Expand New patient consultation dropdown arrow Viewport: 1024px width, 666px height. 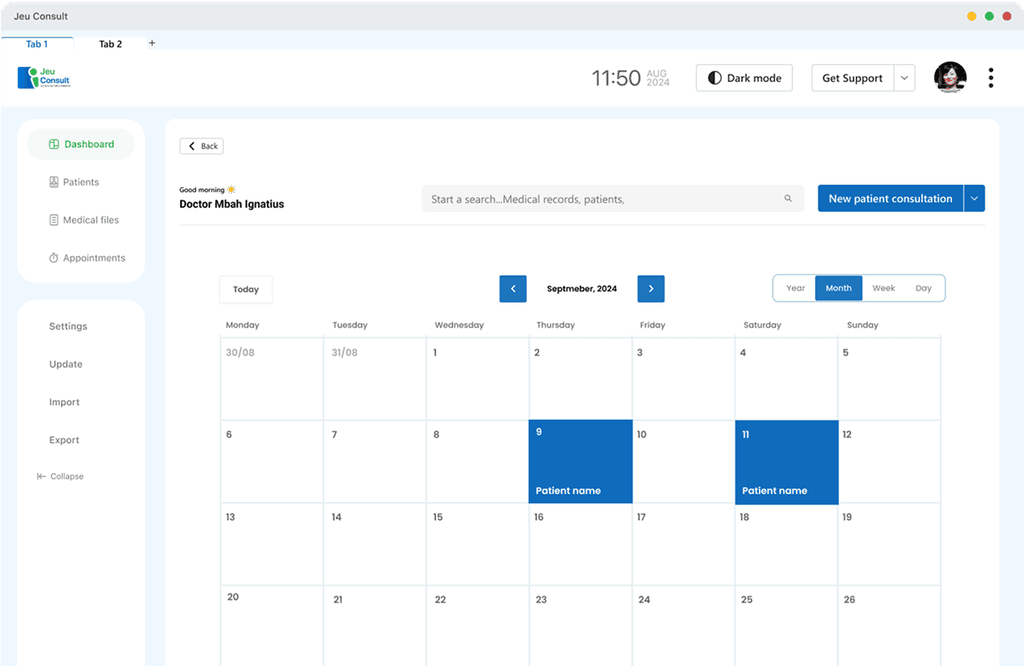(x=974, y=198)
